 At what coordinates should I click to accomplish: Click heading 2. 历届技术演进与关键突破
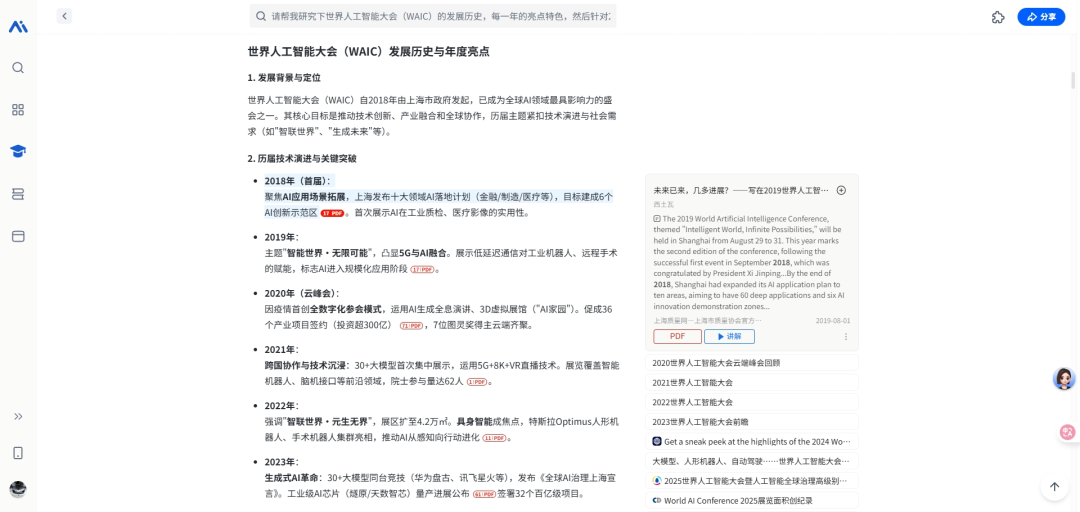tap(302, 158)
